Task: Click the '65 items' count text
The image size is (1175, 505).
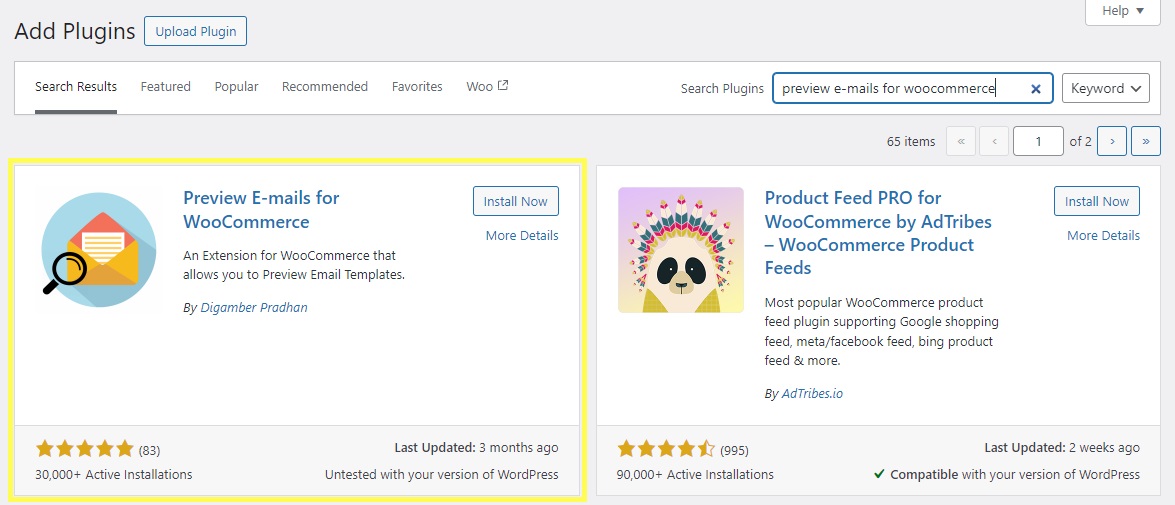Action: pos(910,142)
